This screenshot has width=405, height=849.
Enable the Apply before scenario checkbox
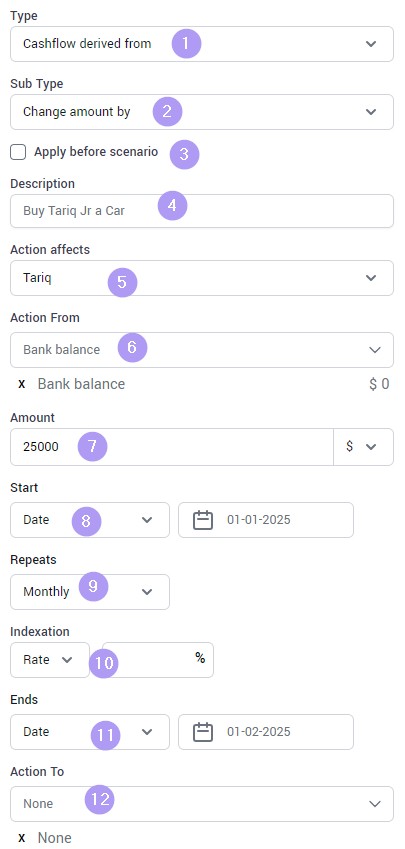pyautogui.click(x=18, y=153)
